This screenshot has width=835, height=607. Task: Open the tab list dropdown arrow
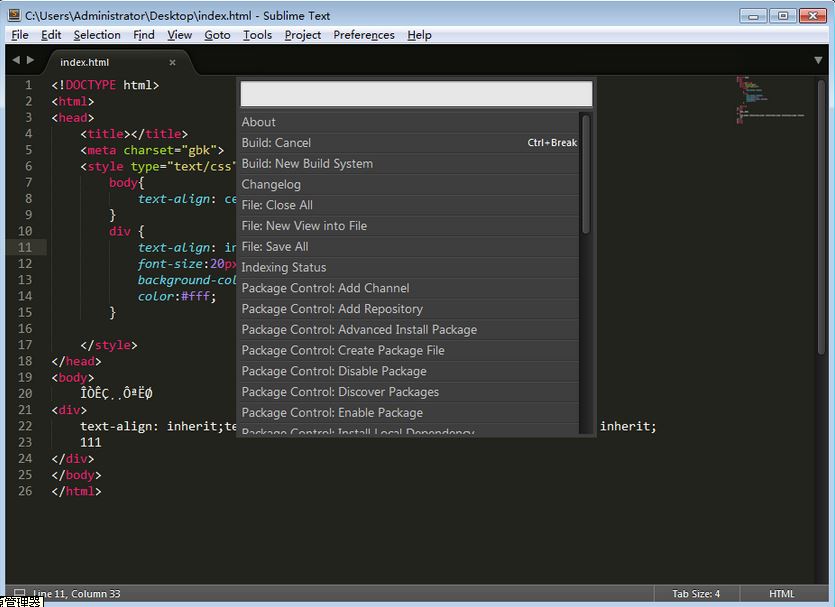point(818,60)
